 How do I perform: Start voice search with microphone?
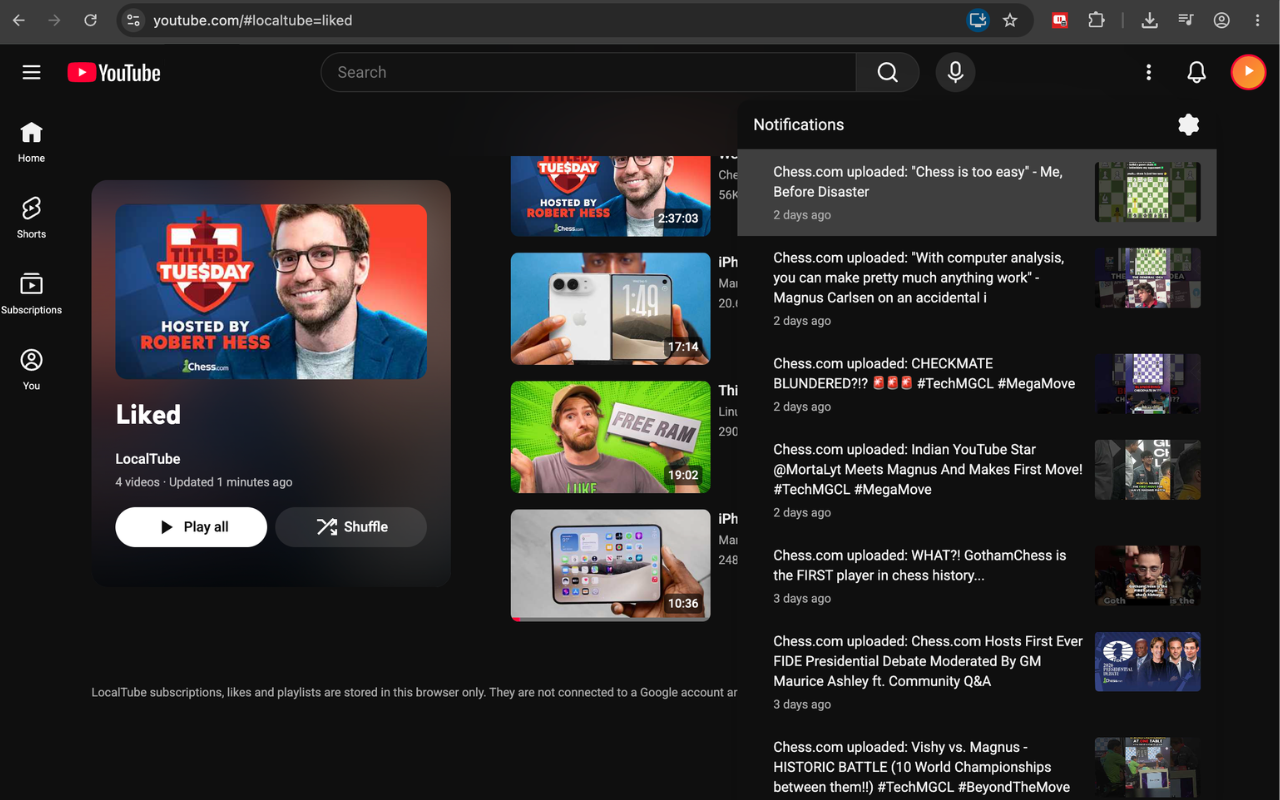[955, 72]
